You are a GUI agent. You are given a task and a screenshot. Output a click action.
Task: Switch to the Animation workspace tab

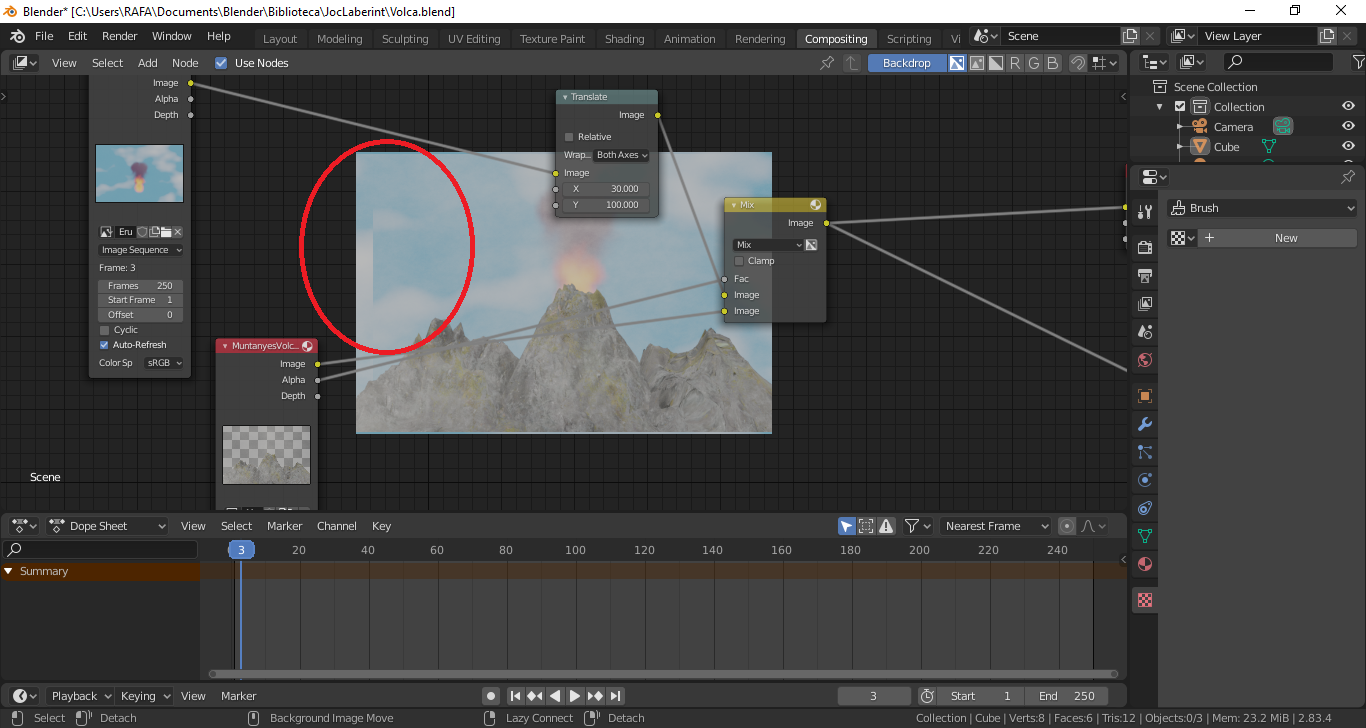[x=690, y=39]
